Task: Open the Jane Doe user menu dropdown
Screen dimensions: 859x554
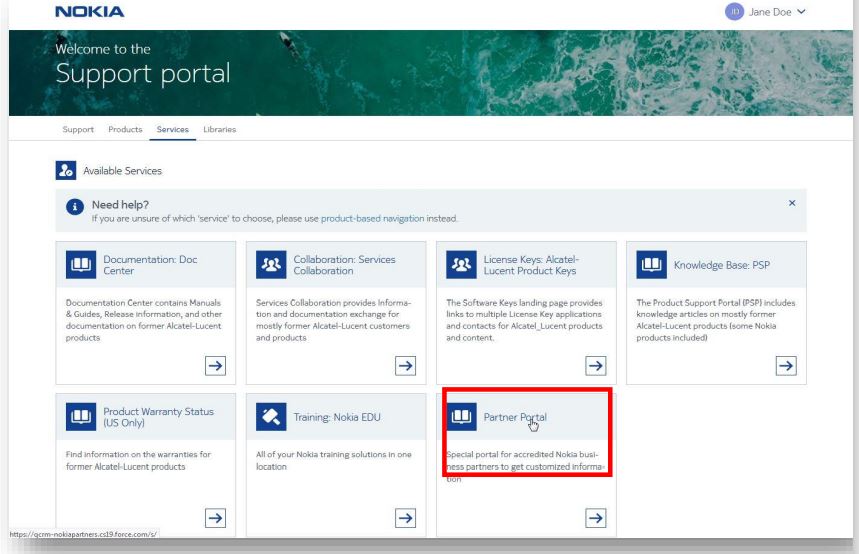Action: (799, 11)
